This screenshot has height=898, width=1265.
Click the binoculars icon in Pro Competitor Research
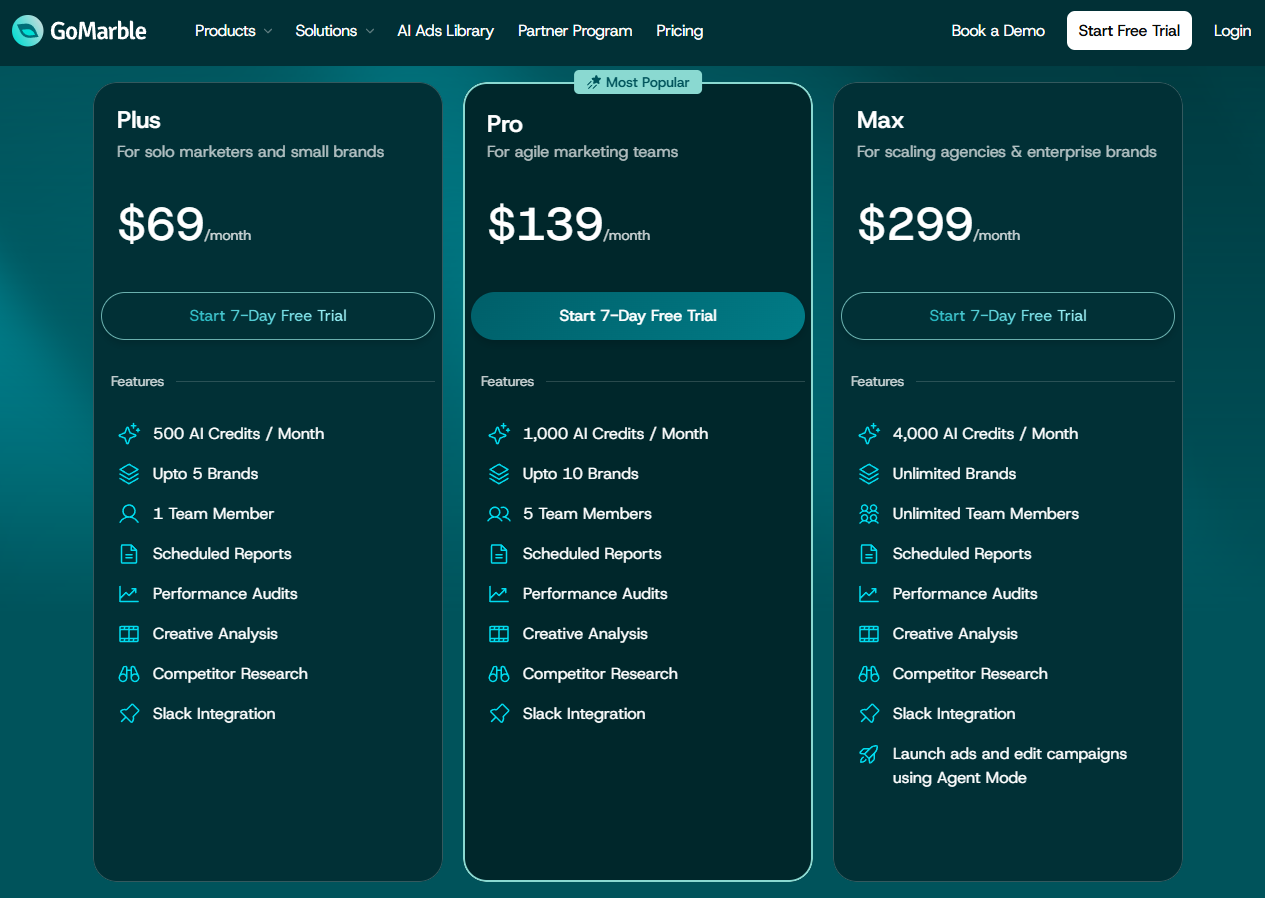(x=499, y=674)
